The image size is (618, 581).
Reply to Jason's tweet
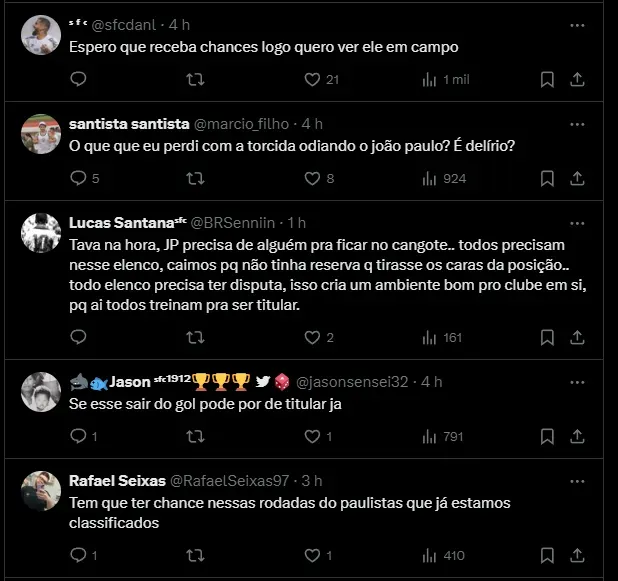pyautogui.click(x=79, y=436)
